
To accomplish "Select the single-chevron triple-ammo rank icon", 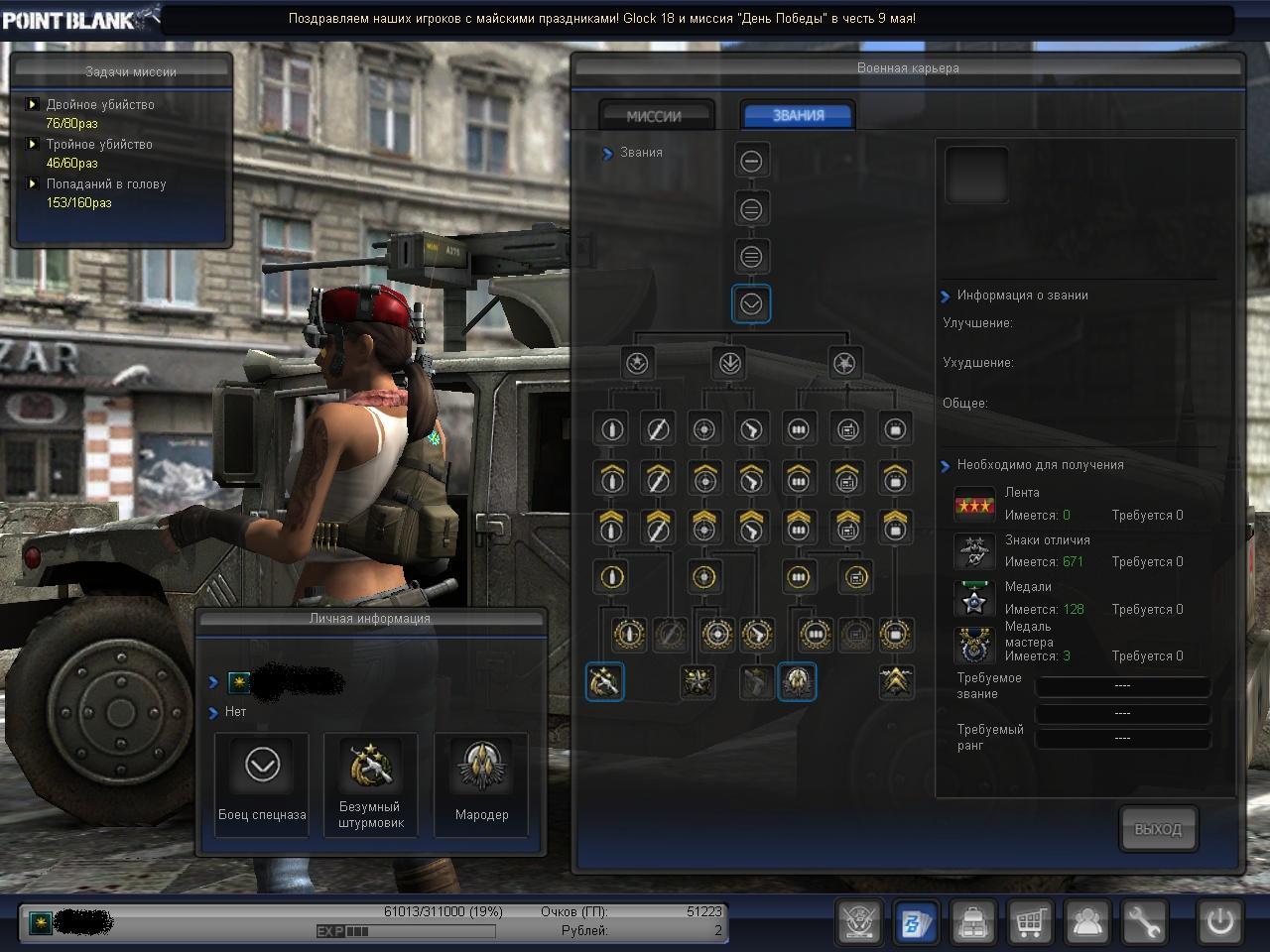I will tap(798, 478).
